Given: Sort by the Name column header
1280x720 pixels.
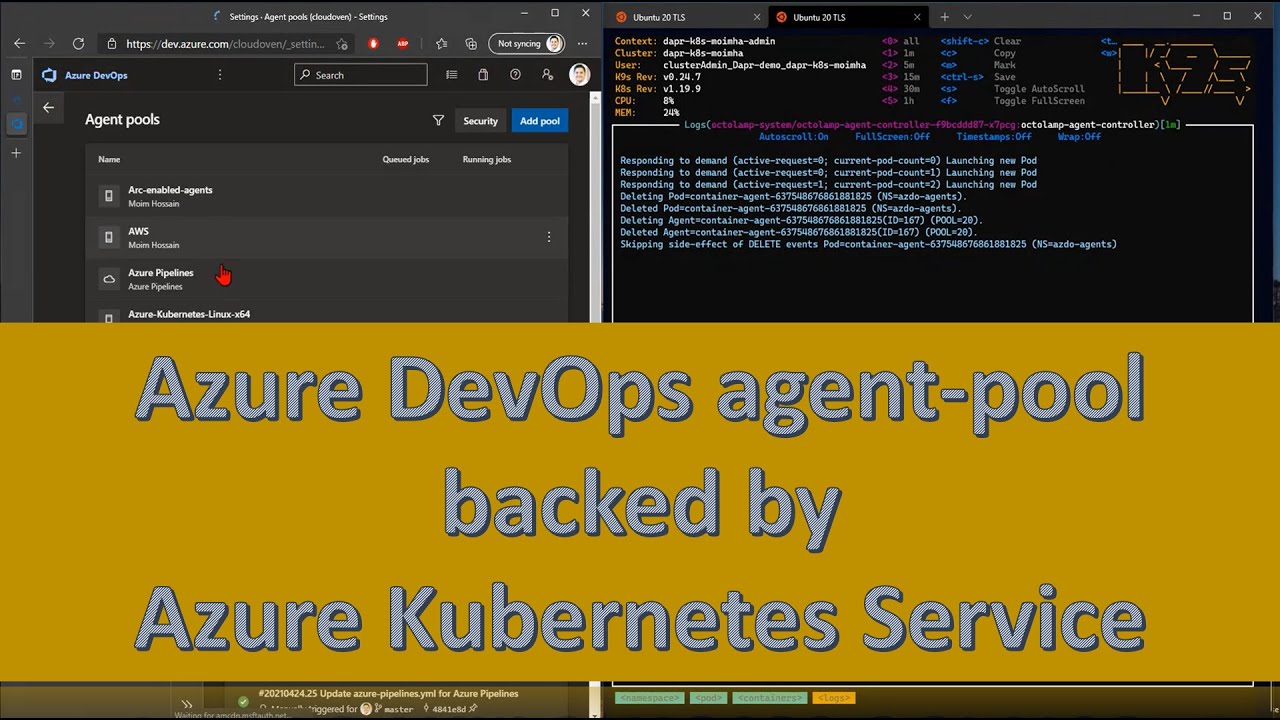Looking at the screenshot, I should click(x=109, y=159).
